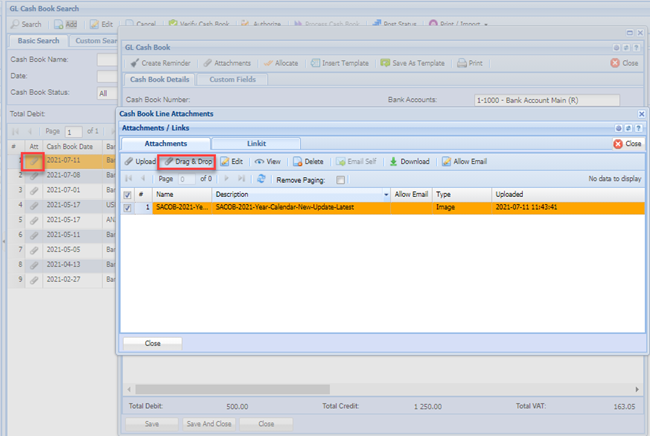Viewport: 650px width, 436px height.
Task: Refresh the attachments grid
Action: (x=261, y=179)
